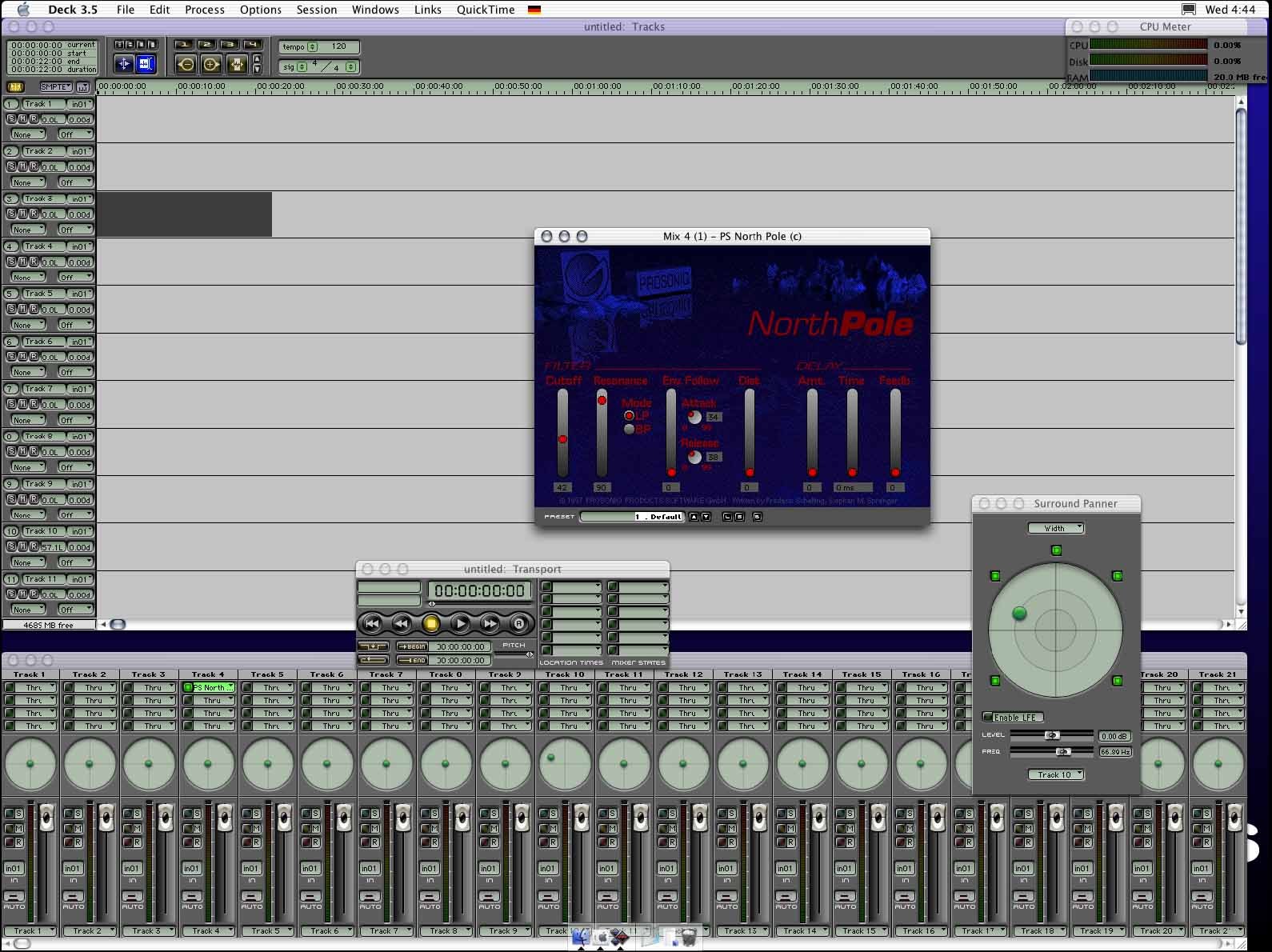
Task: Click the punch-in icon in Transport
Action: (374, 646)
